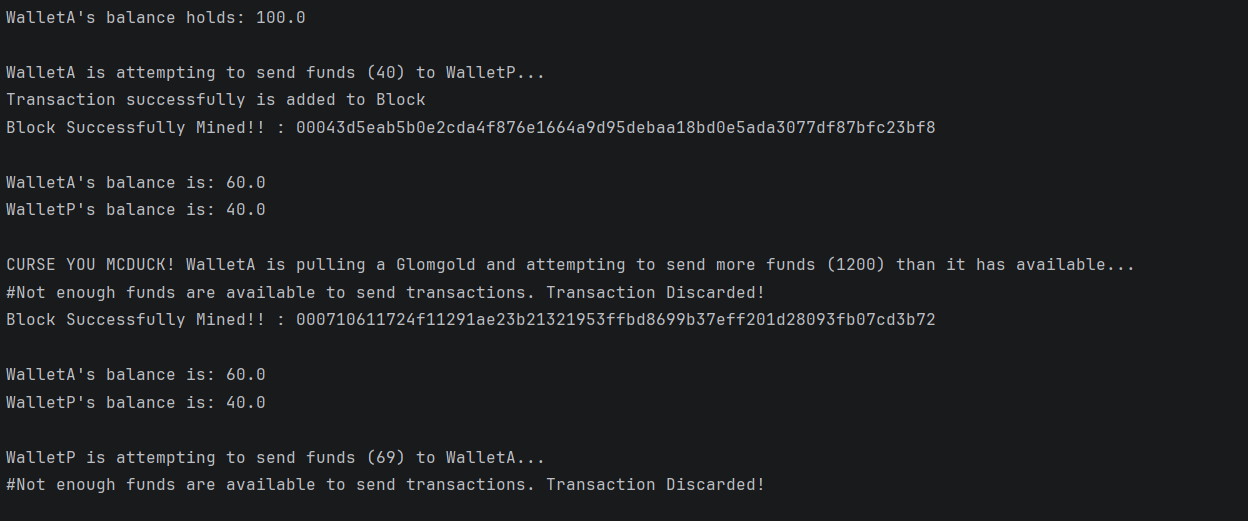Viewport: 1248px width, 521px height.
Task: Click "WalletA is attempting" on the (40) line
Action: click(111, 73)
